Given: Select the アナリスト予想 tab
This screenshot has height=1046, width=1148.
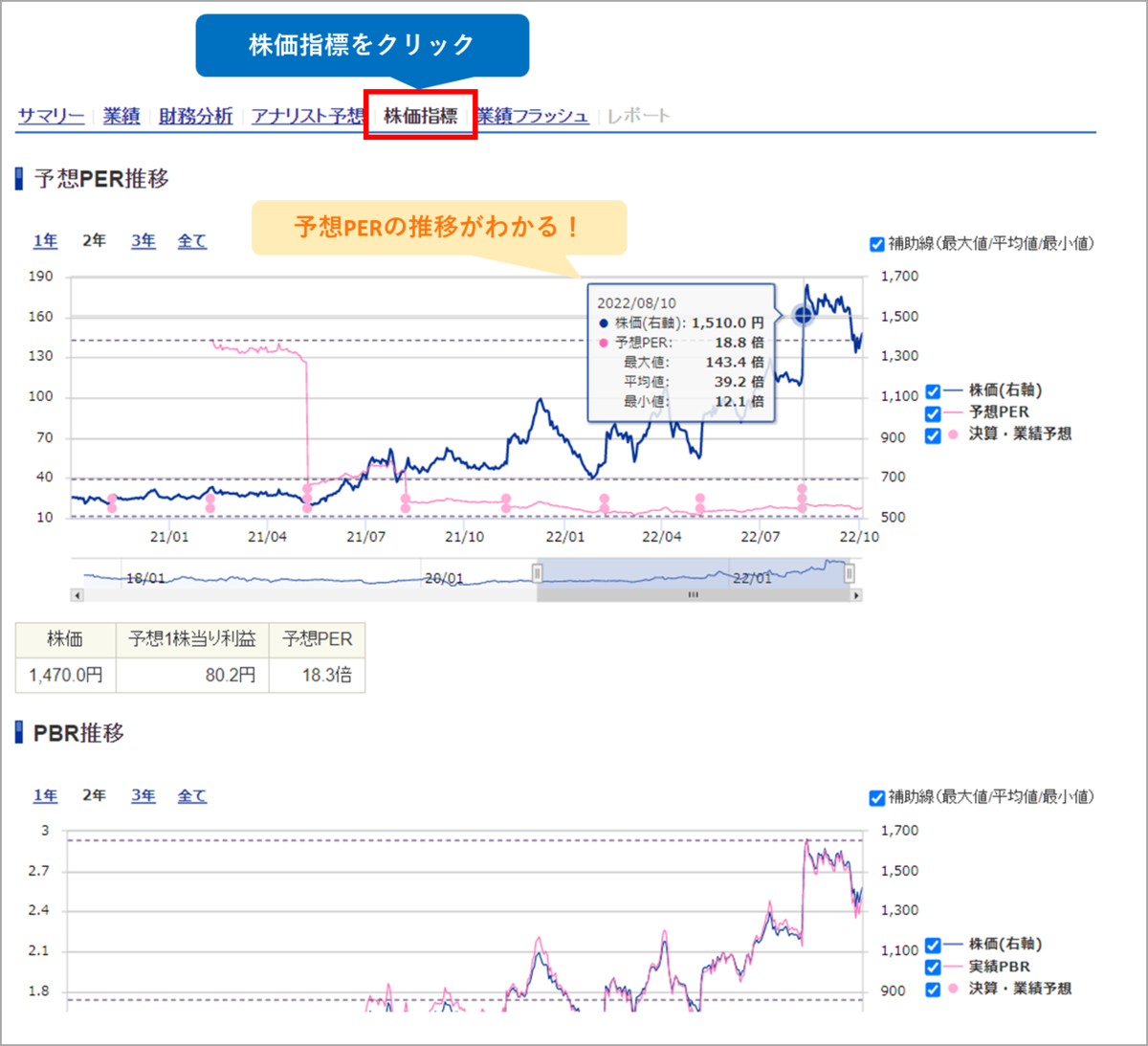Looking at the screenshot, I should 306,115.
